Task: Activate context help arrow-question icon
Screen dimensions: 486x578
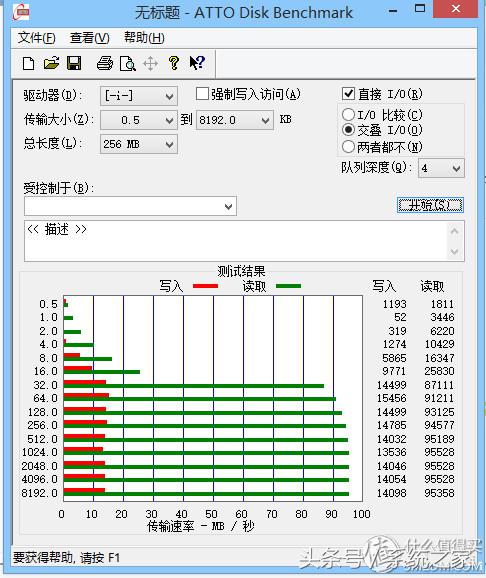Action: click(197, 63)
